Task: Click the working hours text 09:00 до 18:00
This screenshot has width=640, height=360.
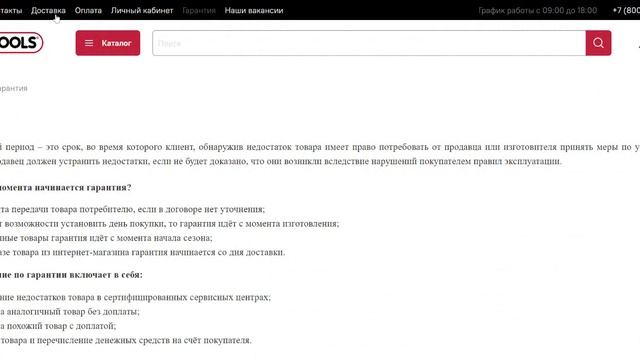Action: [x=538, y=11]
